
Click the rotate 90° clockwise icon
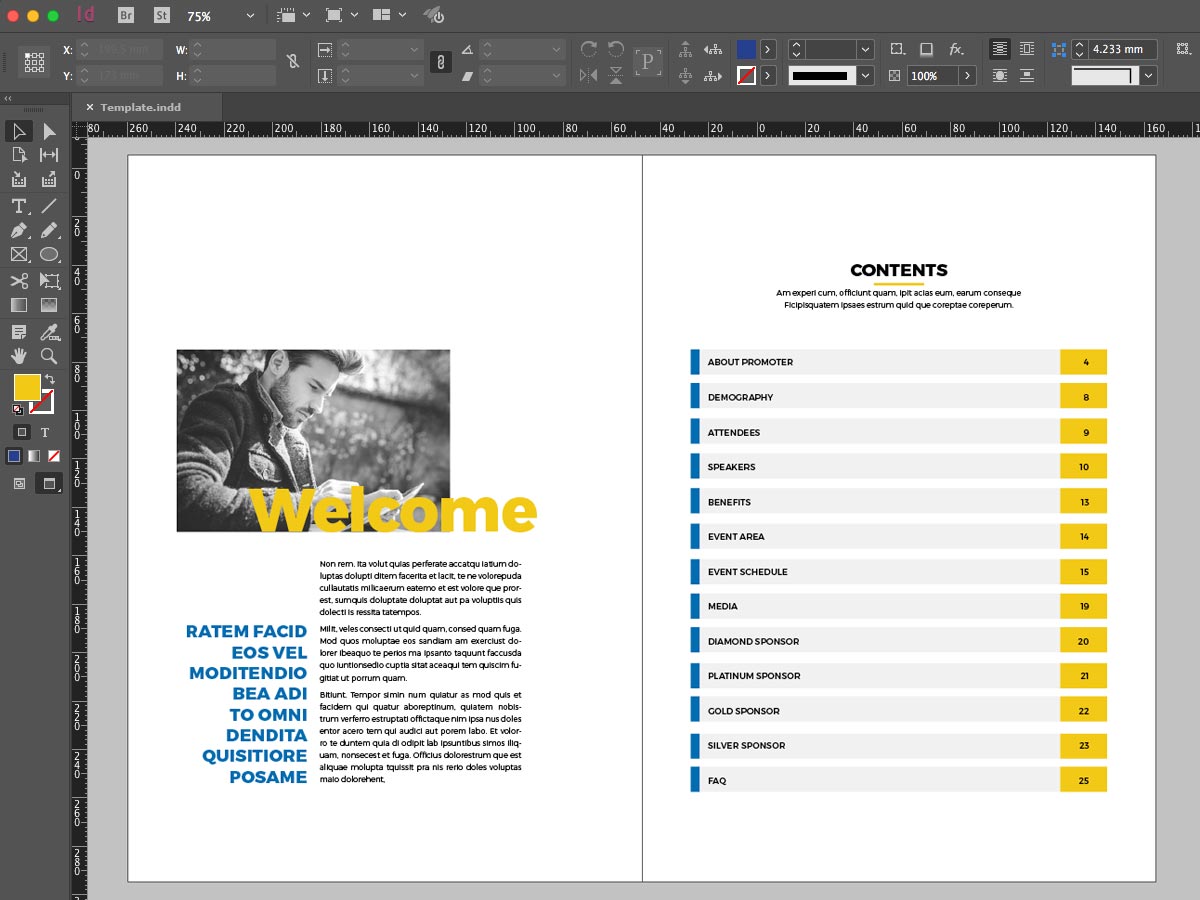[x=588, y=49]
